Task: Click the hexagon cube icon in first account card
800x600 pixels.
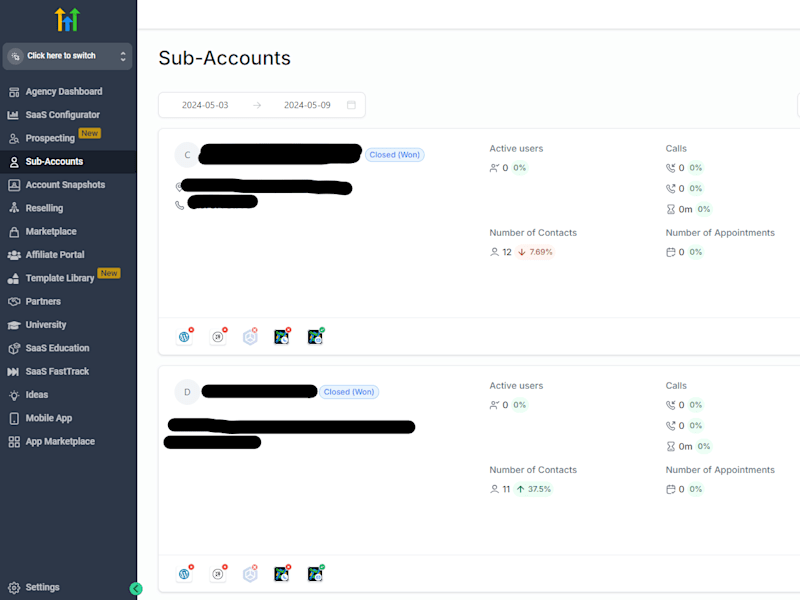Action: (250, 337)
